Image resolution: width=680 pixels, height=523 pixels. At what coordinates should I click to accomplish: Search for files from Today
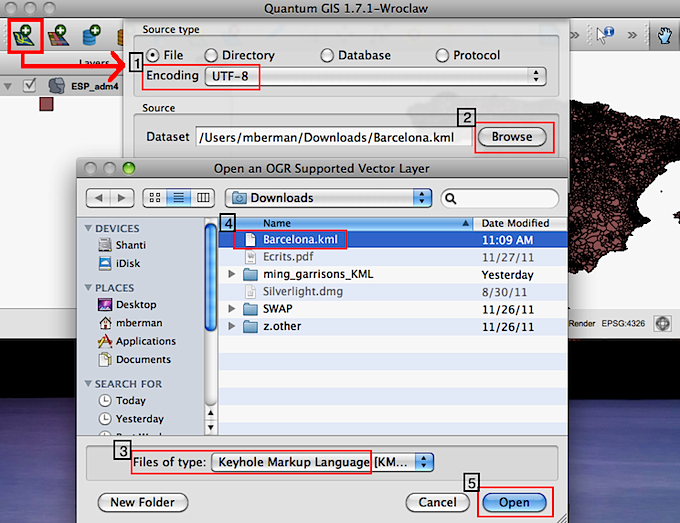tap(122, 400)
